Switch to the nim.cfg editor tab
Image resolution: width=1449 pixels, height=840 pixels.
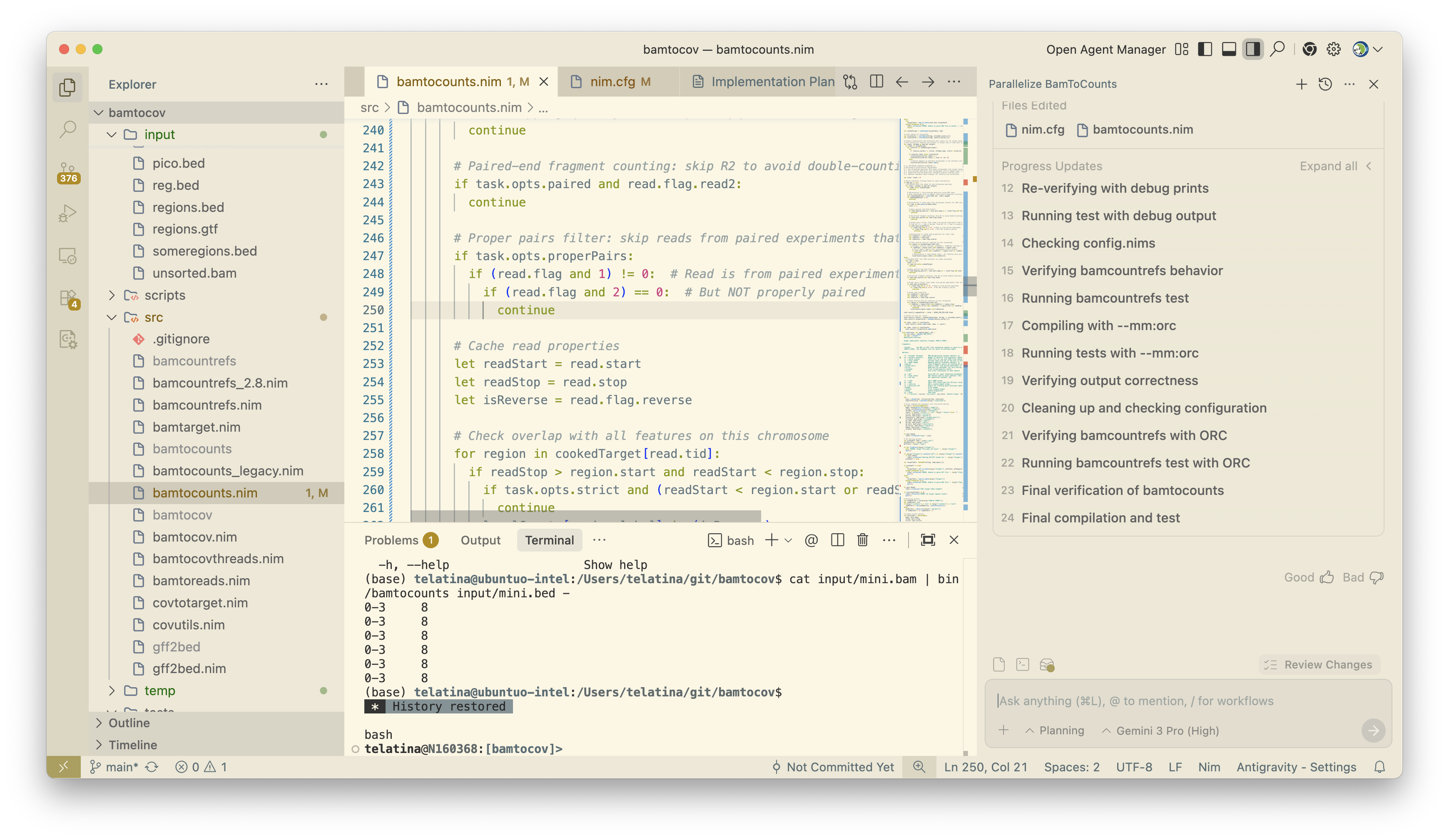612,82
